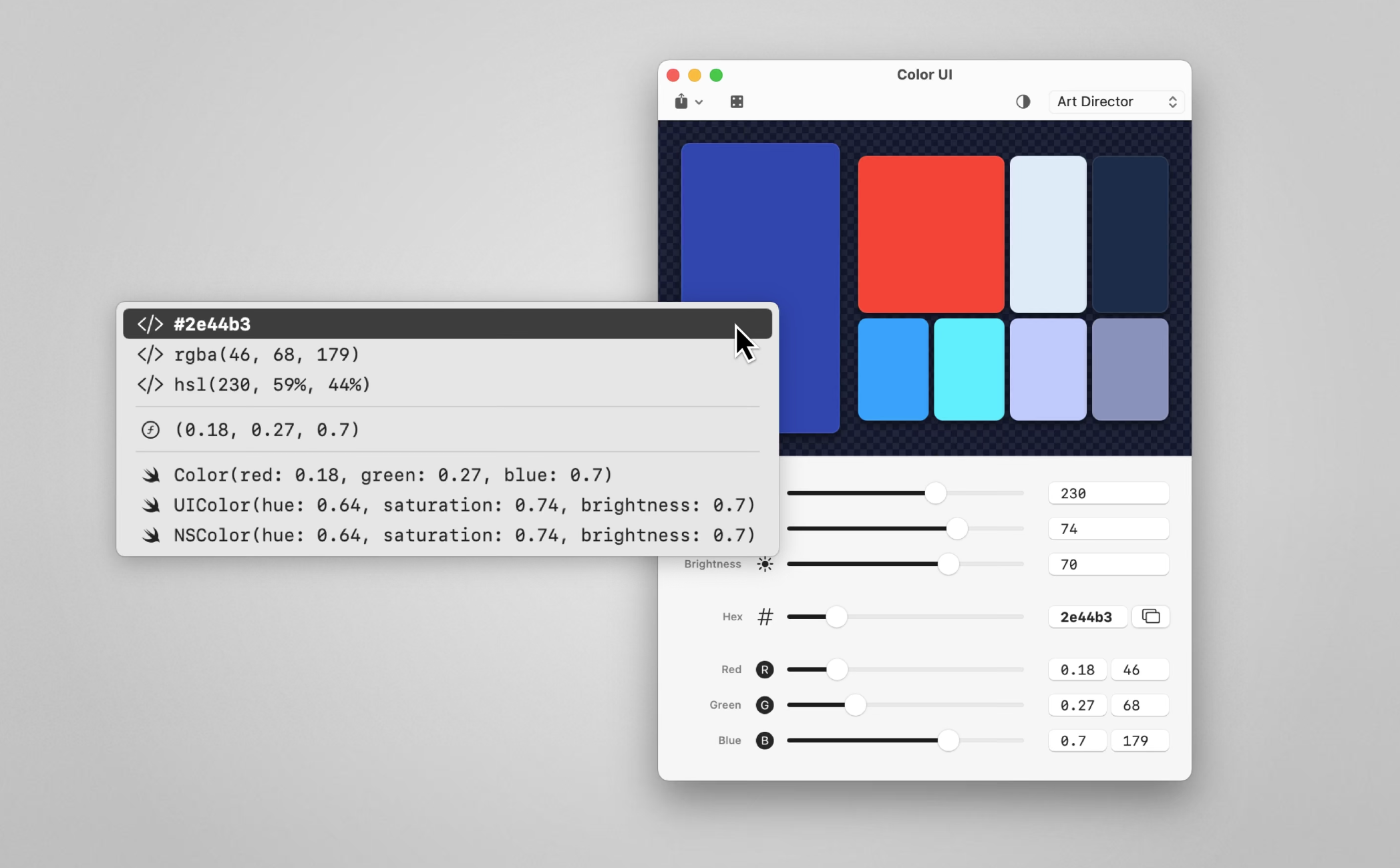The height and width of the screenshot is (868, 1400).
Task: Click the hex input field 2e44b3
Action: click(x=1087, y=616)
